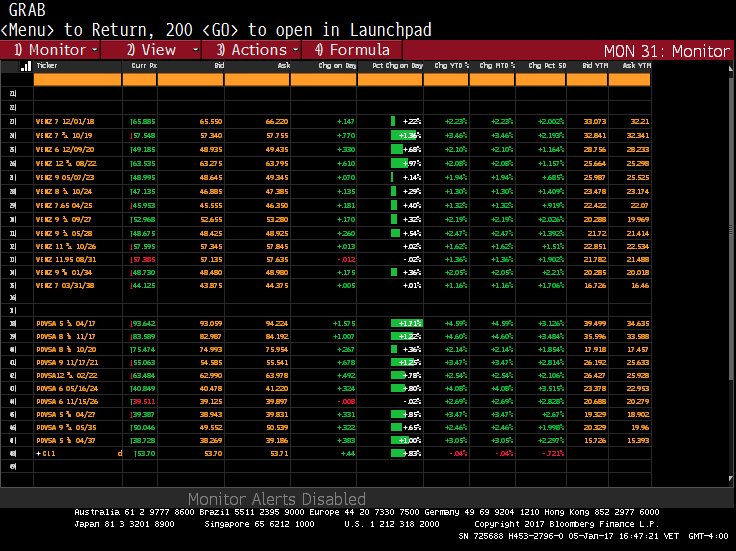Click the Chg on Day column header
The width and height of the screenshot is (736, 551).
click(337, 66)
